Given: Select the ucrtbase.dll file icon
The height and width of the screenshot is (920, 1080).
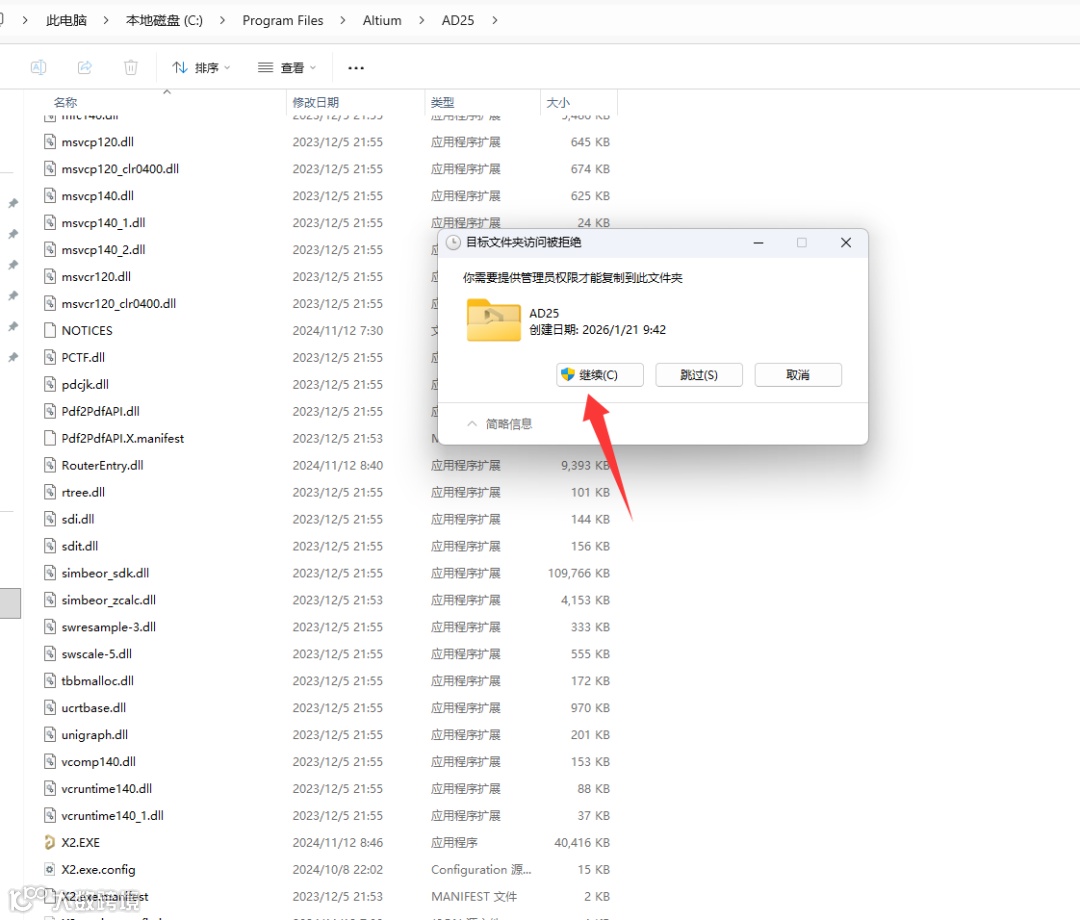Looking at the screenshot, I should (x=50, y=707).
